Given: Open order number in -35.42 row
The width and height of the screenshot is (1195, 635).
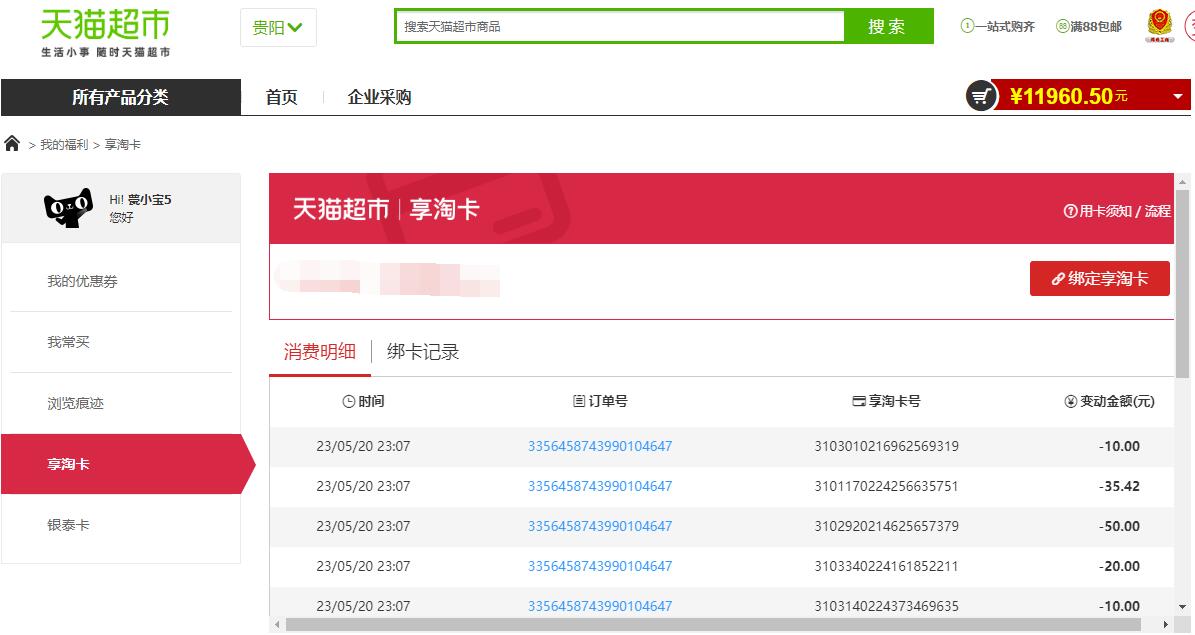Looking at the screenshot, I should pyautogui.click(x=601, y=486).
